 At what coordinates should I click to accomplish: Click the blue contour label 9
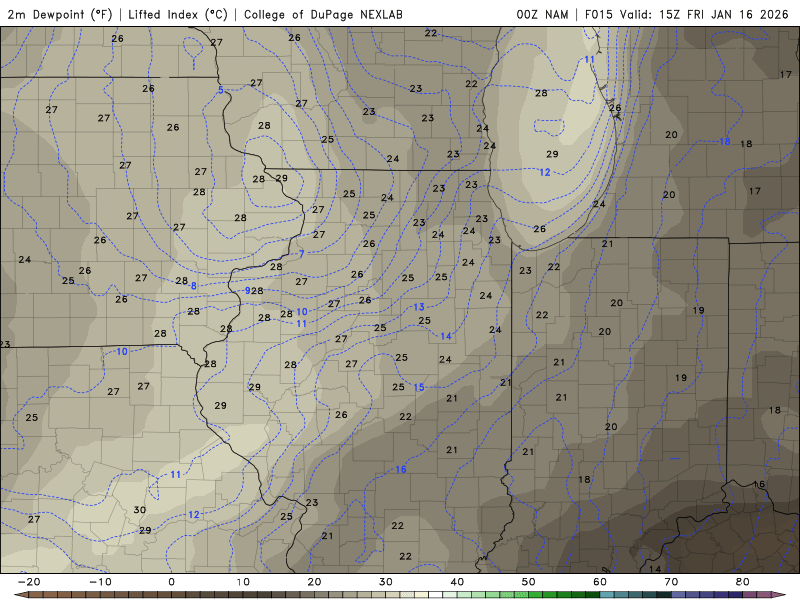point(247,290)
